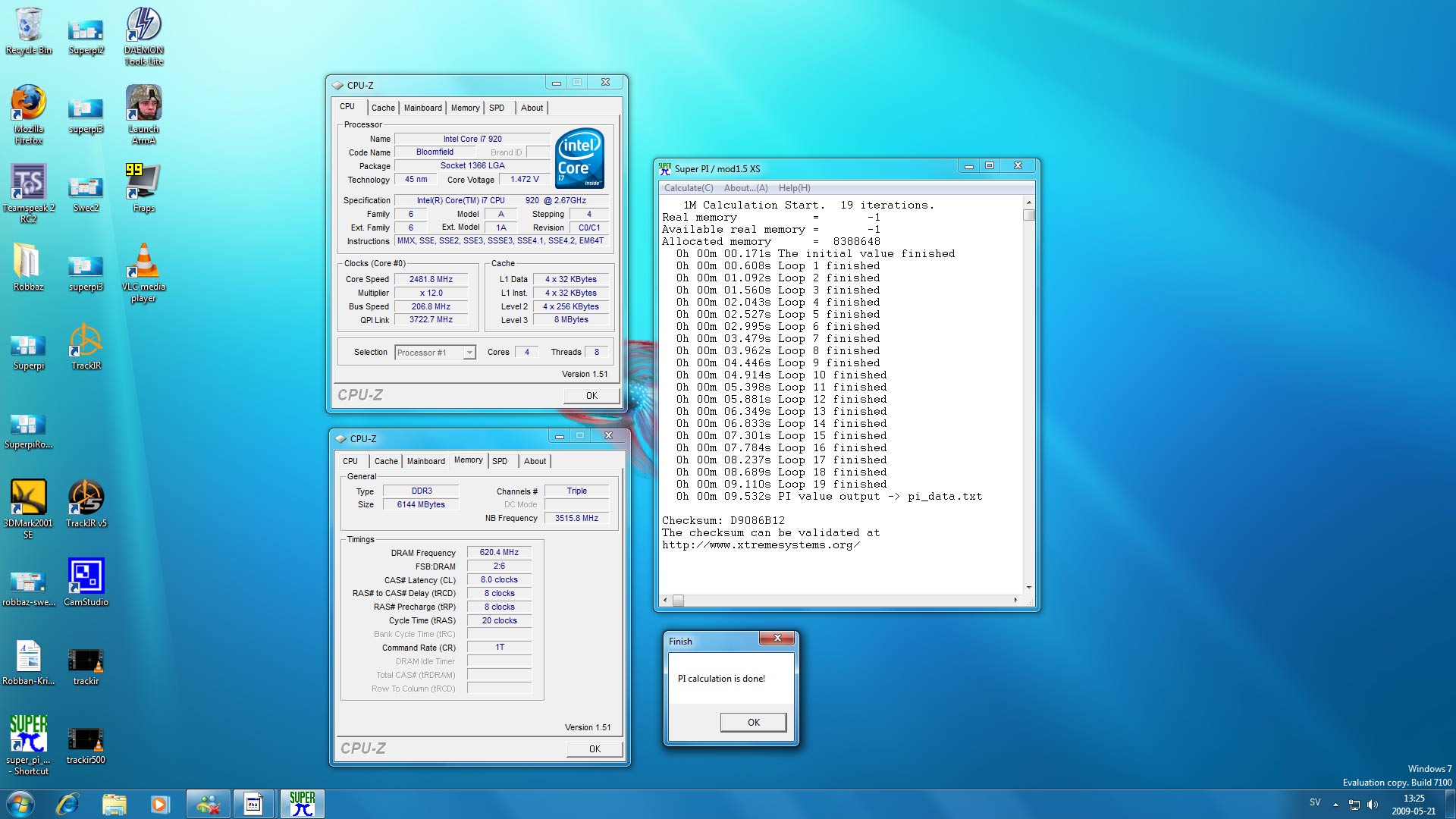Open the Swec2 desktop icon

86,193
